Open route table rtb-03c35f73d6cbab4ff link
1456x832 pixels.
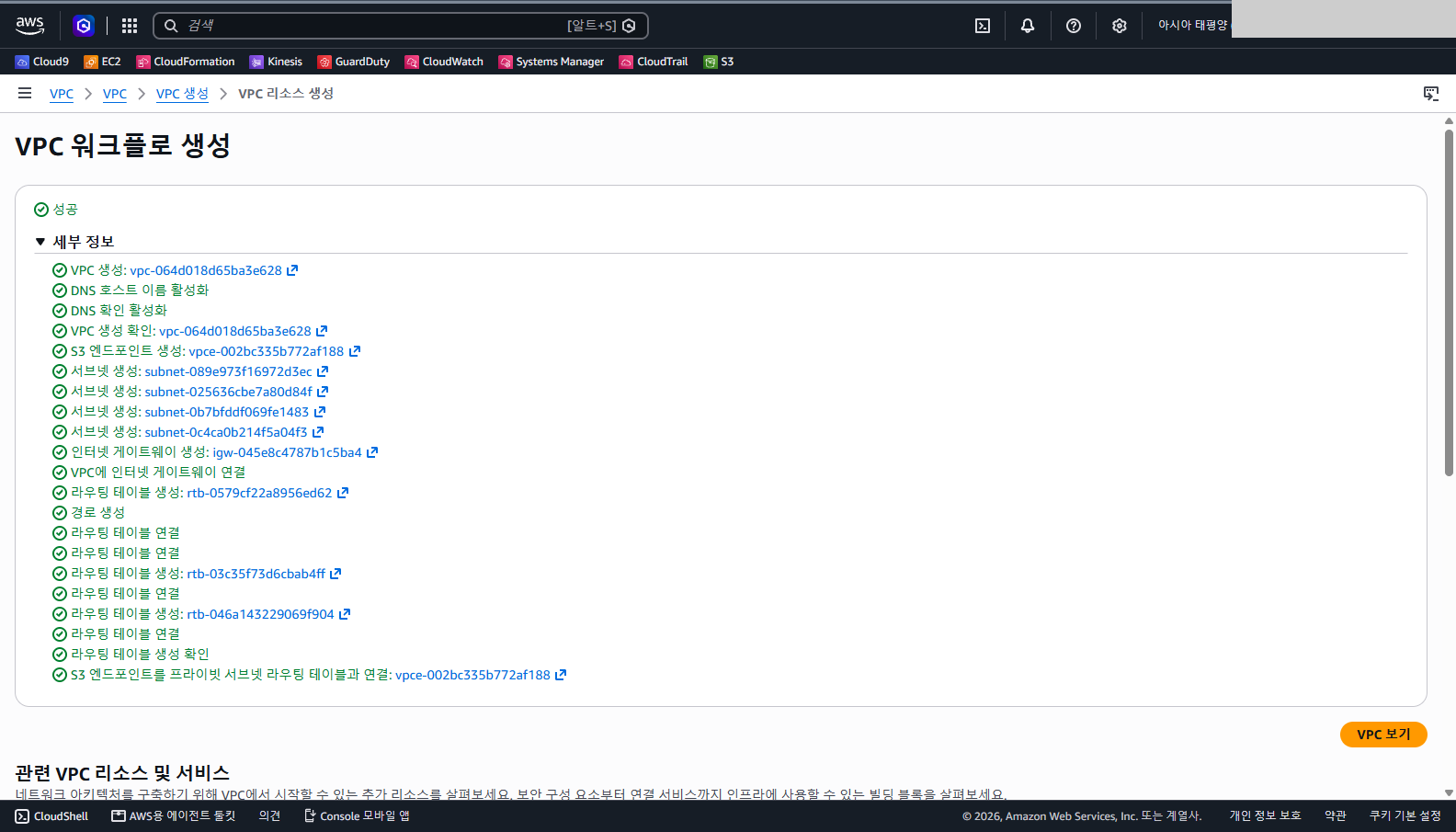(x=264, y=574)
